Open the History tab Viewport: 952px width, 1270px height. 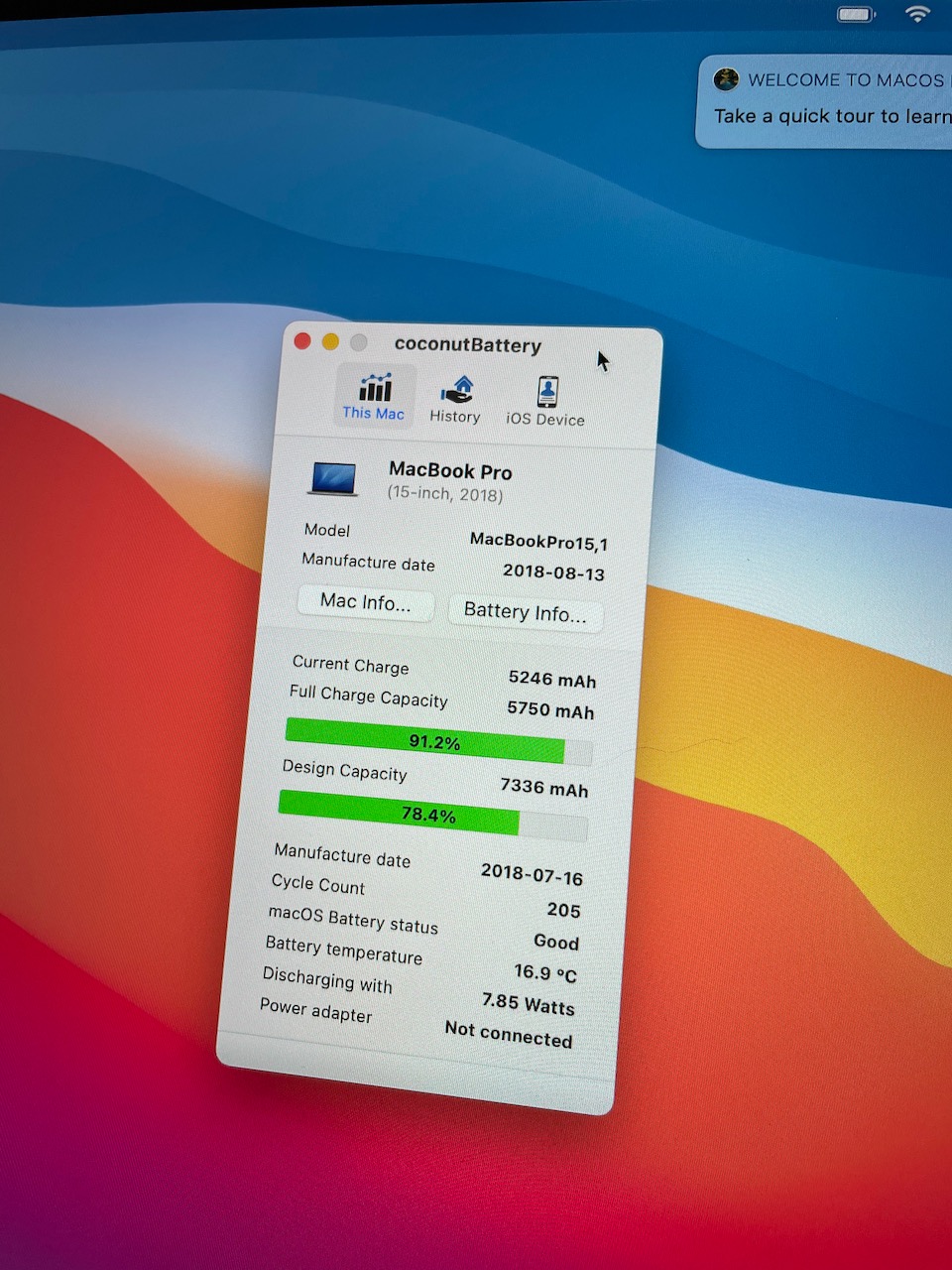455,400
